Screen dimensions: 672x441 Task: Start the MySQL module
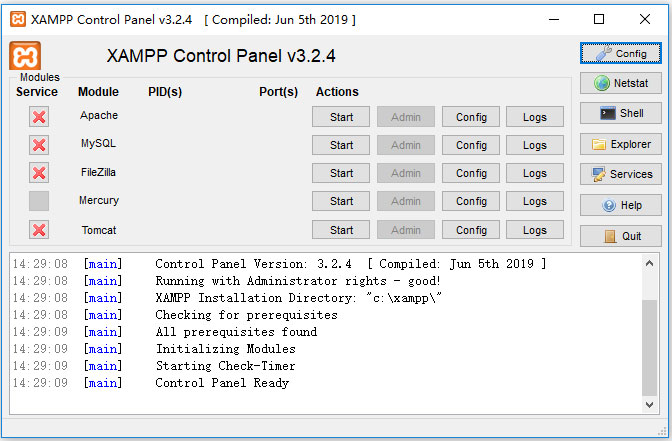click(341, 145)
